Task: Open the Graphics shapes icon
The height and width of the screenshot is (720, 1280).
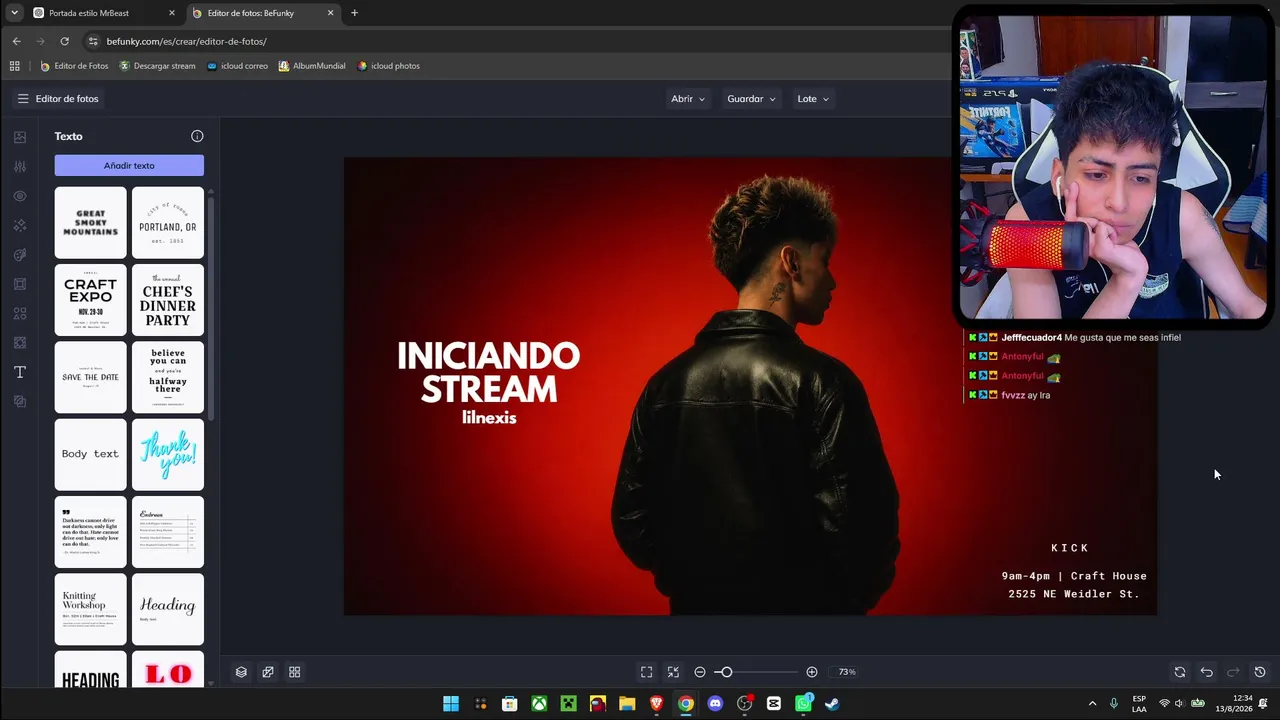Action: (x=20, y=313)
